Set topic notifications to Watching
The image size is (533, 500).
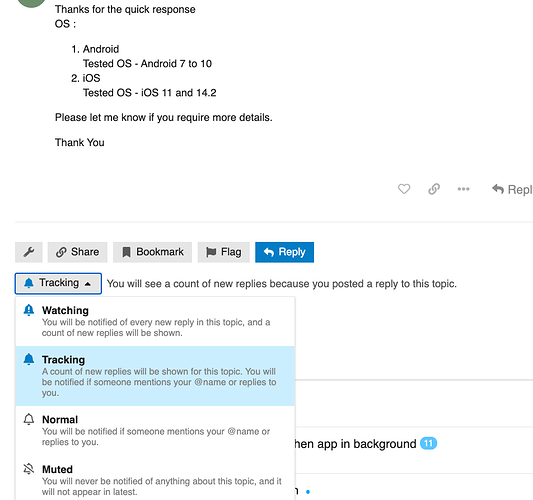(x=155, y=321)
